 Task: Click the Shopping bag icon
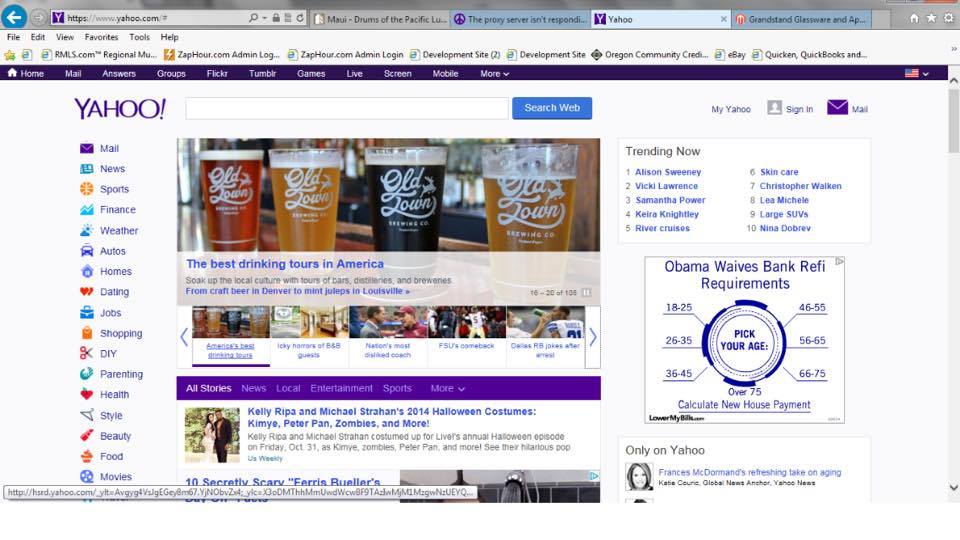[x=86, y=333]
